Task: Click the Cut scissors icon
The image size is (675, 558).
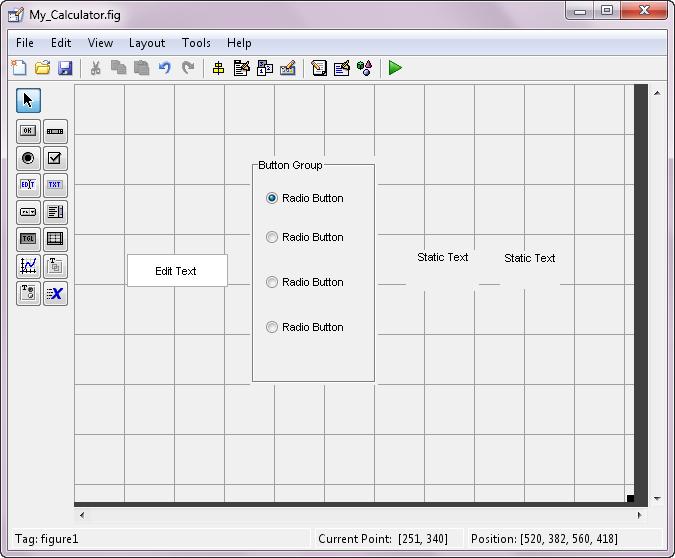Action: click(96, 68)
